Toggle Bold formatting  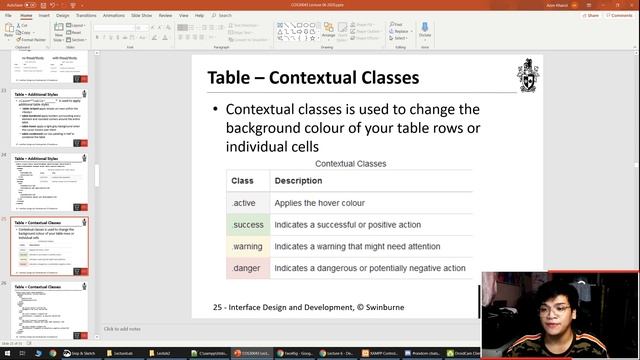point(97,38)
